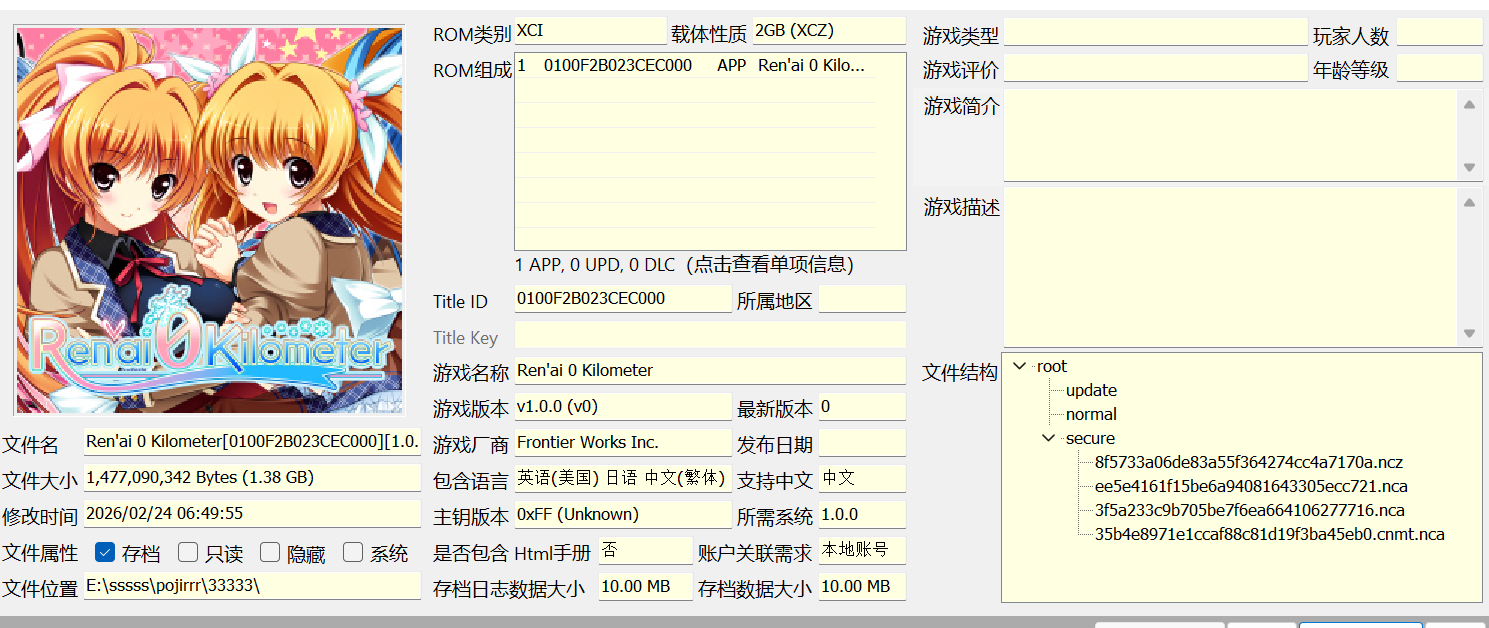Focus the Title ID field
The width and height of the screenshot is (1489, 628).
pos(622,299)
